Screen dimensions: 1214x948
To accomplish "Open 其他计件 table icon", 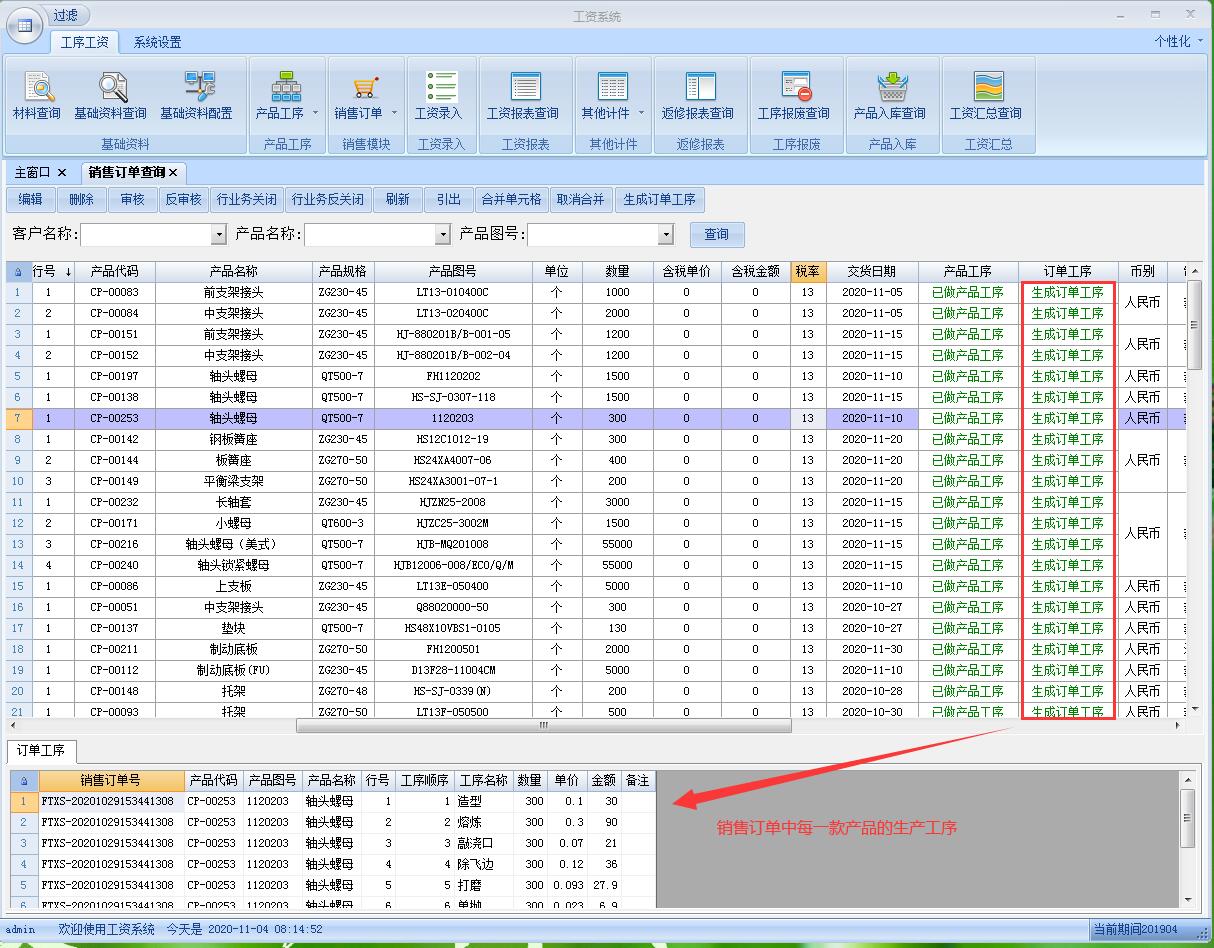I will click(612, 87).
